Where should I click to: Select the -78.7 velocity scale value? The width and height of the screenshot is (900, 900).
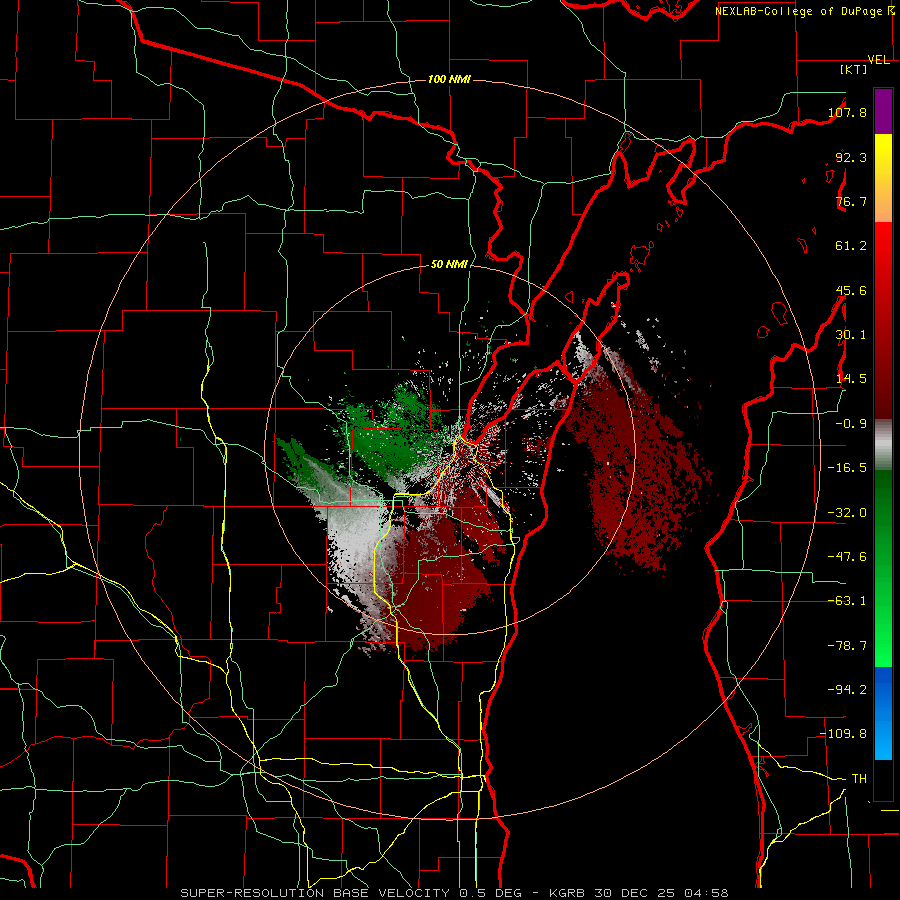pos(847,646)
